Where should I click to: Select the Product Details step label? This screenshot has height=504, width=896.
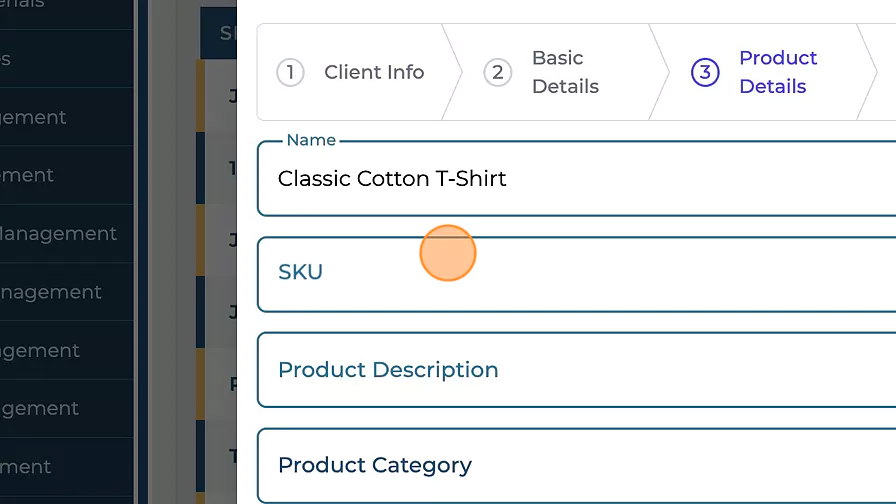click(x=778, y=72)
